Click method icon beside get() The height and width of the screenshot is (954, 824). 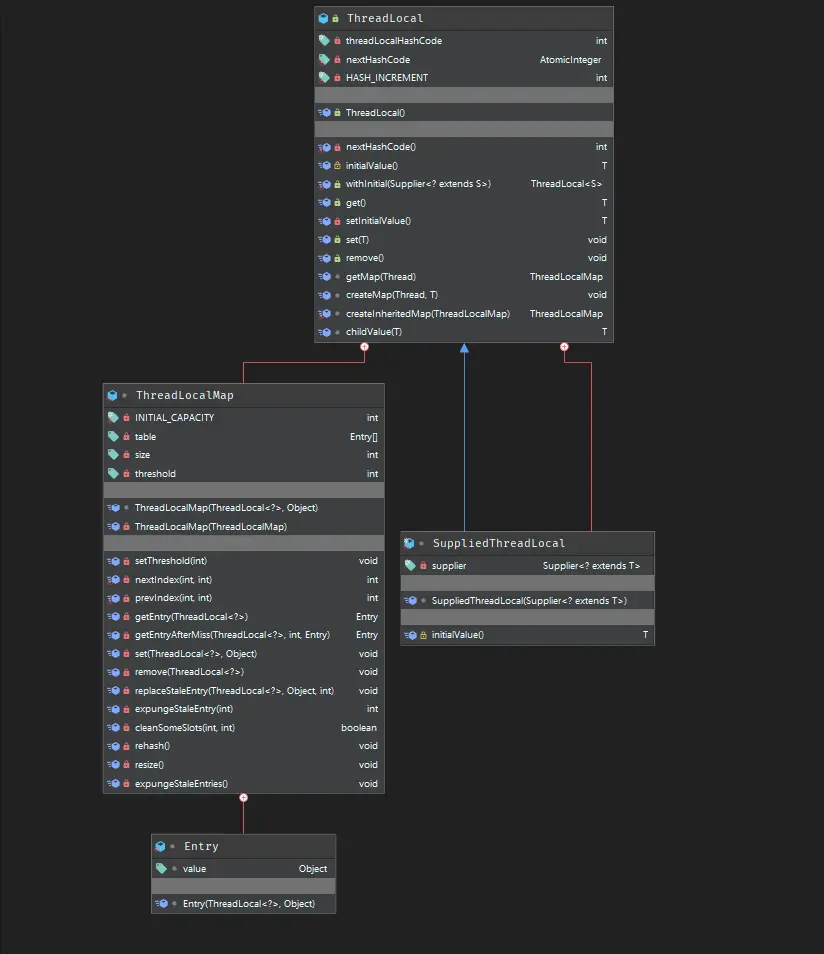coord(325,203)
